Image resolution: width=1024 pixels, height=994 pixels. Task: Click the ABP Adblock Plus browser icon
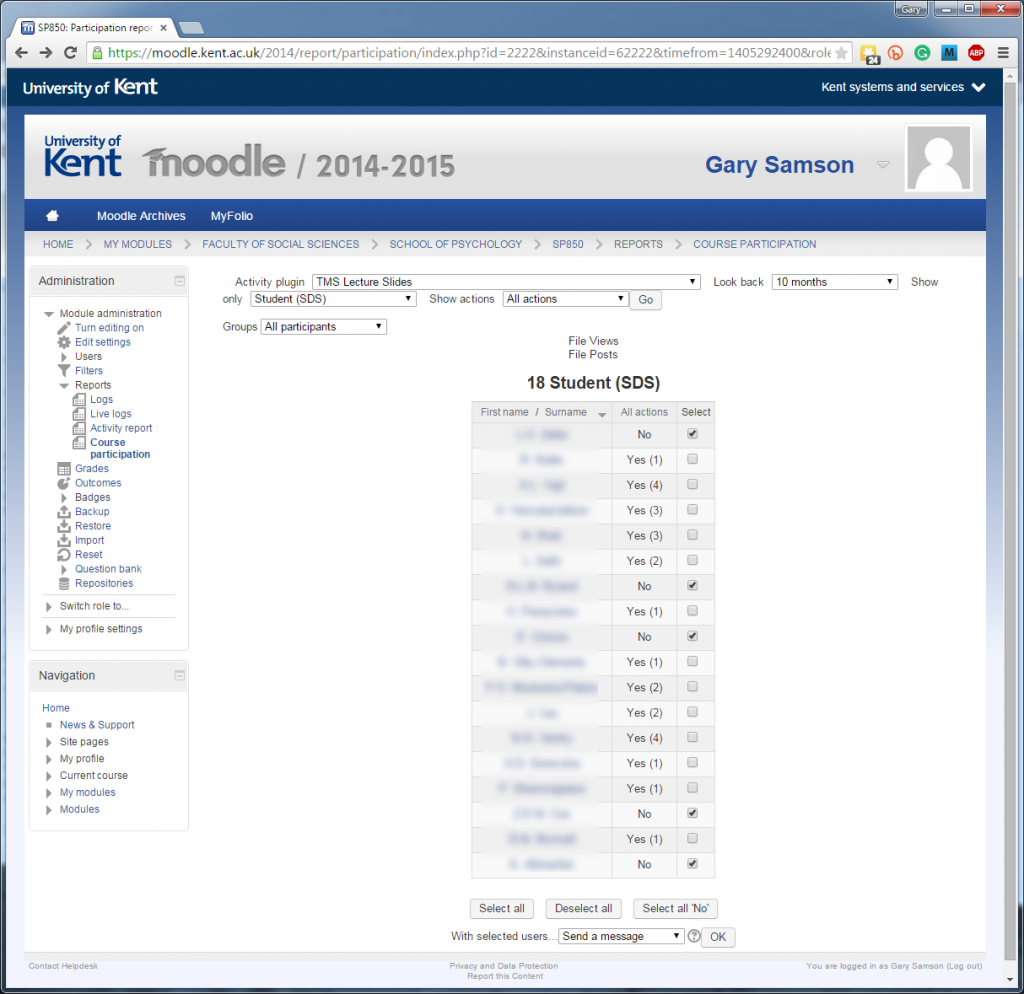(x=975, y=52)
